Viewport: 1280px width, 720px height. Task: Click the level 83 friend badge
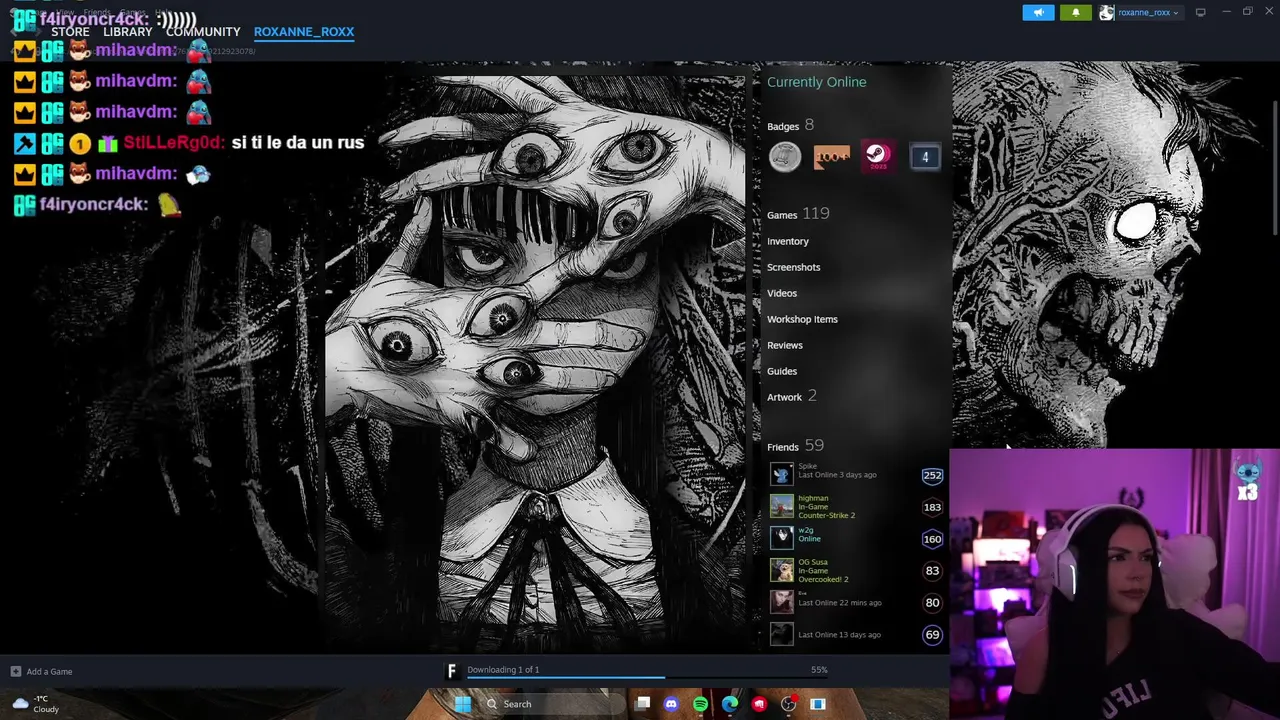[x=932, y=571]
